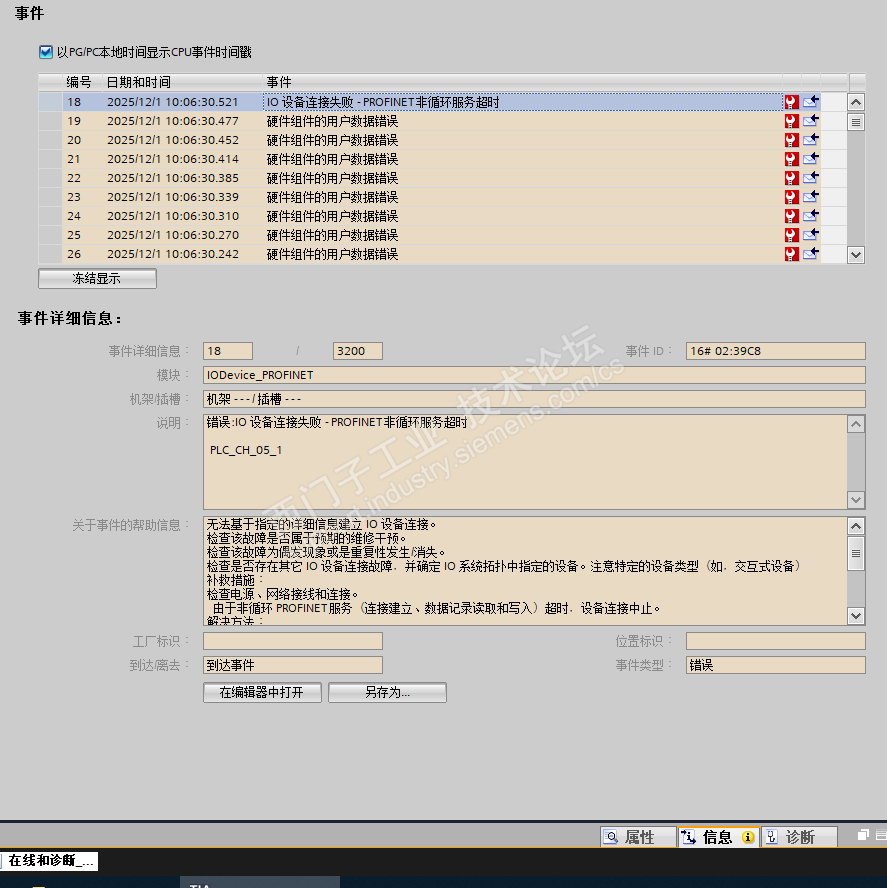Click the 补救措施 line in help text
The height and width of the screenshot is (888, 887).
(234, 580)
